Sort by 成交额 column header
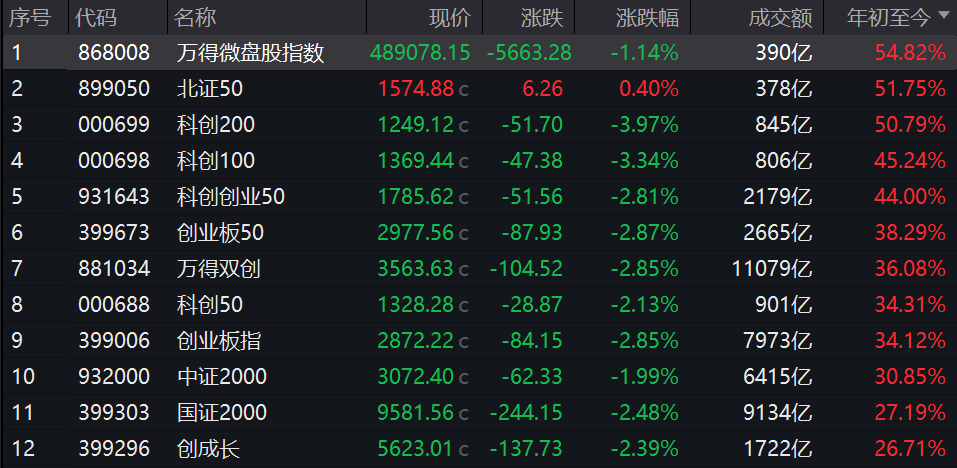The width and height of the screenshot is (957, 468). point(781,18)
